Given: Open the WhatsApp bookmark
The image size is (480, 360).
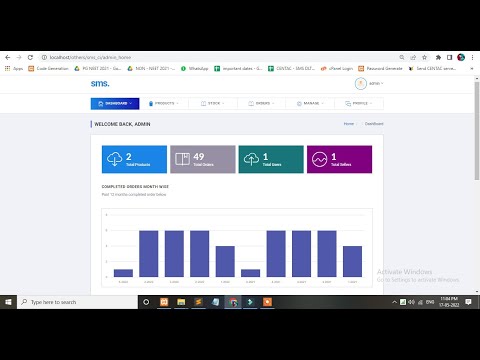Looking at the screenshot, I should pyautogui.click(x=195, y=68).
